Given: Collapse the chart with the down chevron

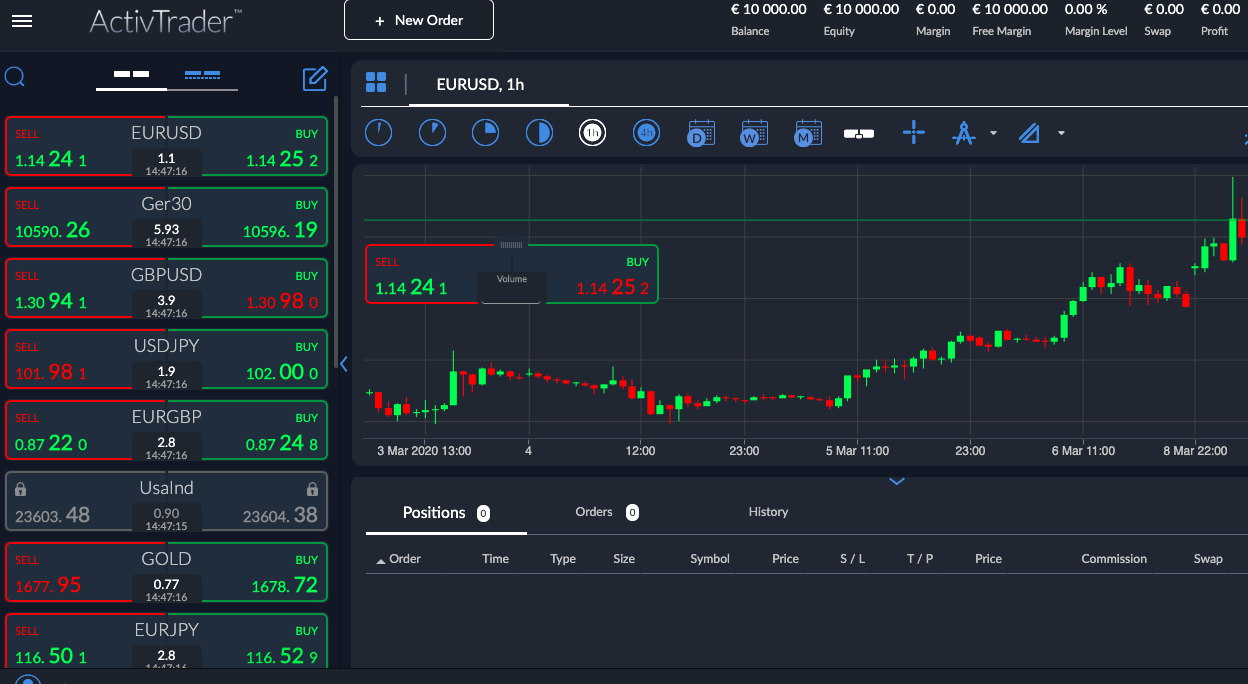Looking at the screenshot, I should pos(897,481).
